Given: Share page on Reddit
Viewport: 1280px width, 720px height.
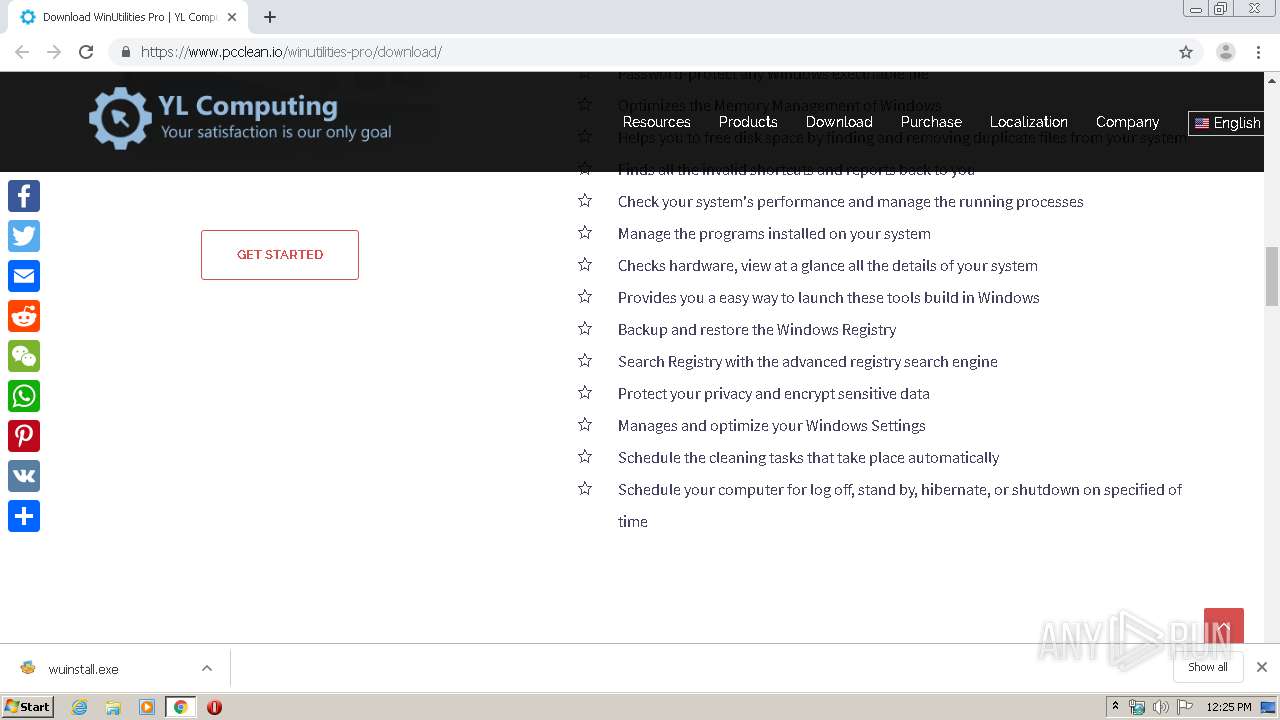Looking at the screenshot, I should 24,316.
